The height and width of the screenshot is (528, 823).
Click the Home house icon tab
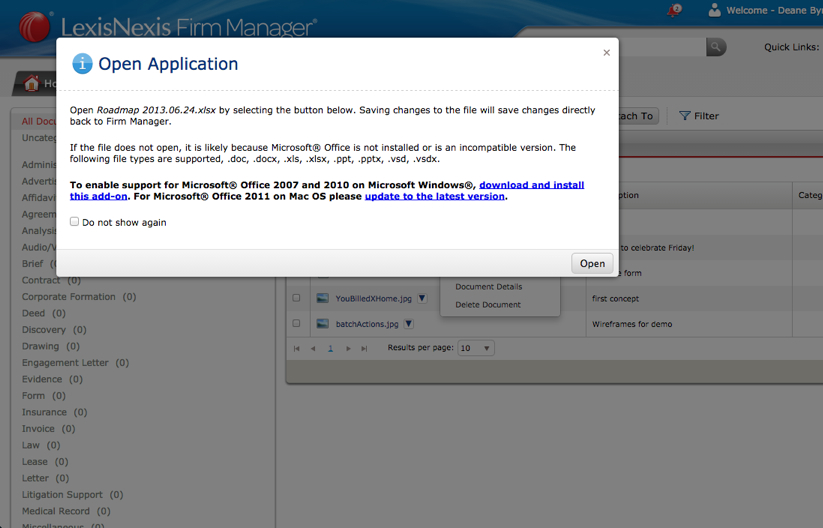click(31, 83)
